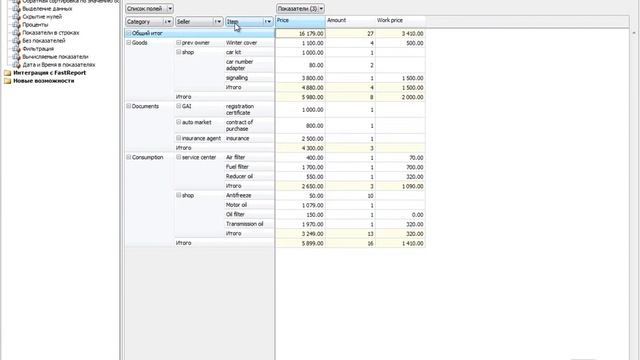Select the price cell 5 899.00
The image size is (640, 360).
click(x=300, y=243)
